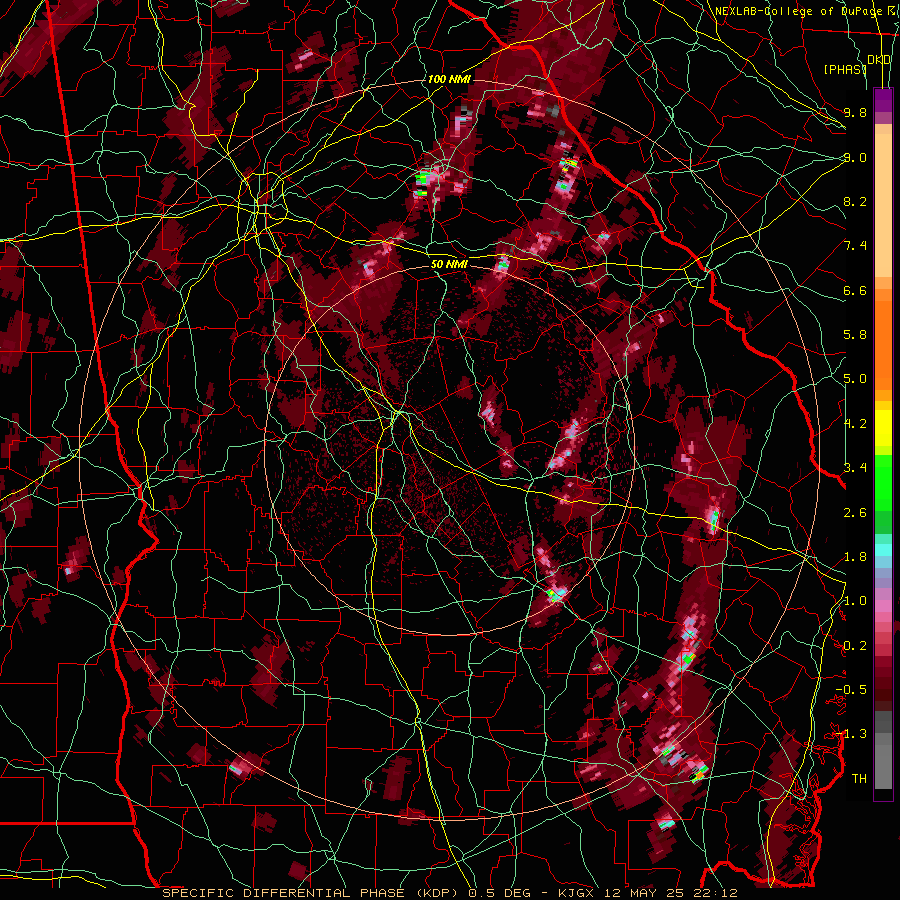Click the 5.8 scale value

tap(855, 335)
